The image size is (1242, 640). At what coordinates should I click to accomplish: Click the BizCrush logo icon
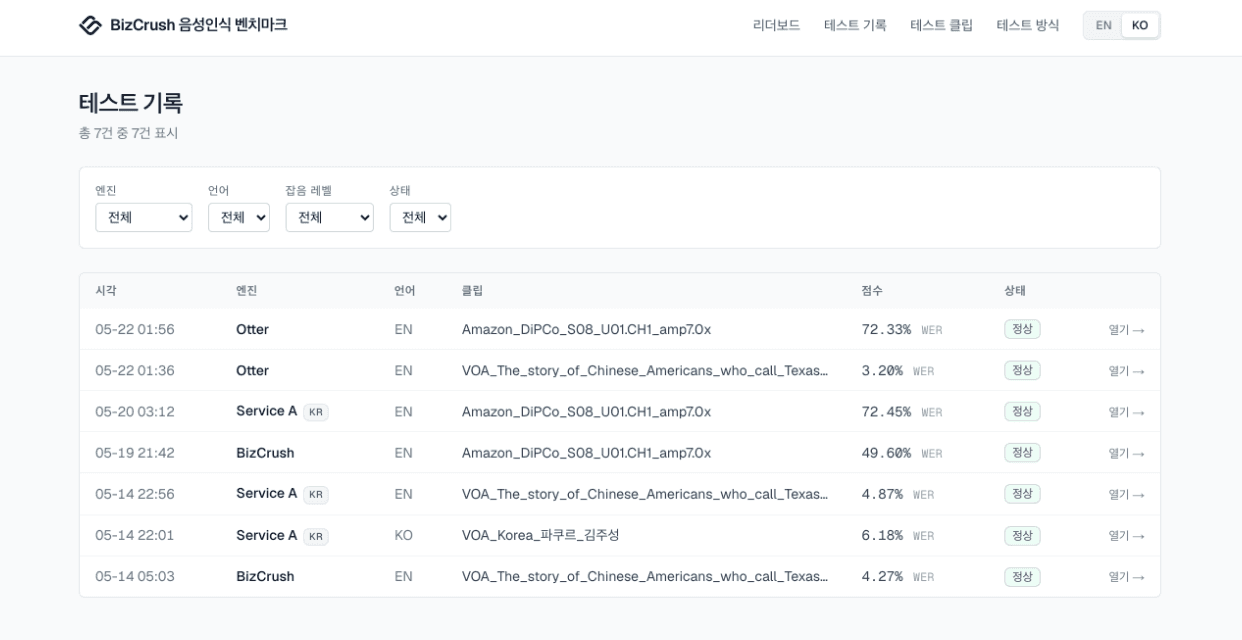90,25
